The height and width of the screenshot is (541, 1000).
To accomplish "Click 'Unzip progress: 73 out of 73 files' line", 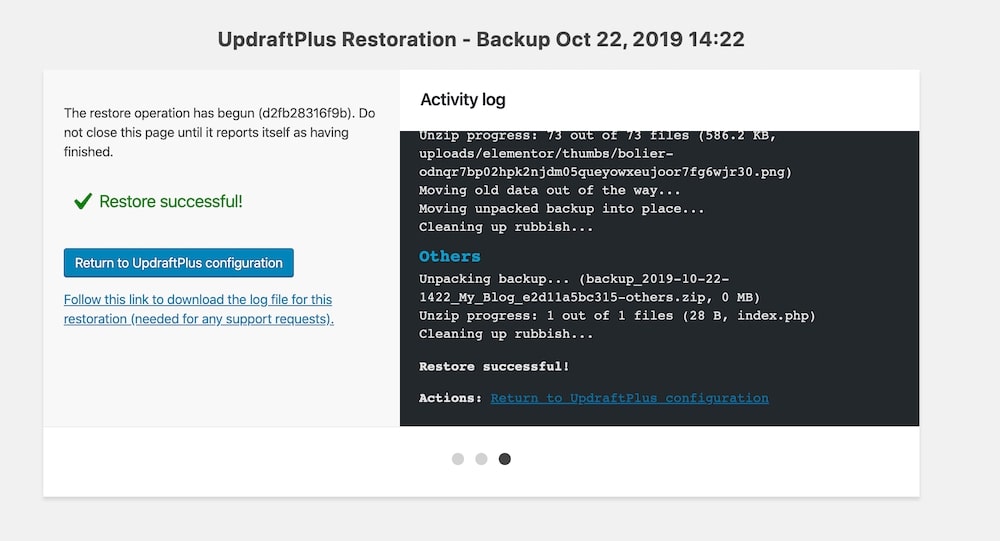I will click(597, 136).
